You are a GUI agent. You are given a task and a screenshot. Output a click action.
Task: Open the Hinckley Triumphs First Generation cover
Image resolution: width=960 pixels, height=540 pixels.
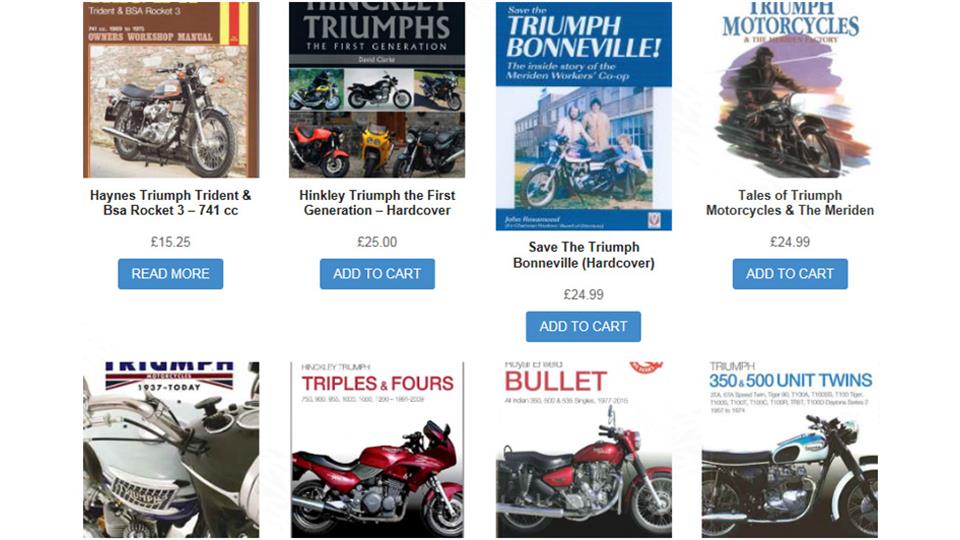pyautogui.click(x=377, y=89)
